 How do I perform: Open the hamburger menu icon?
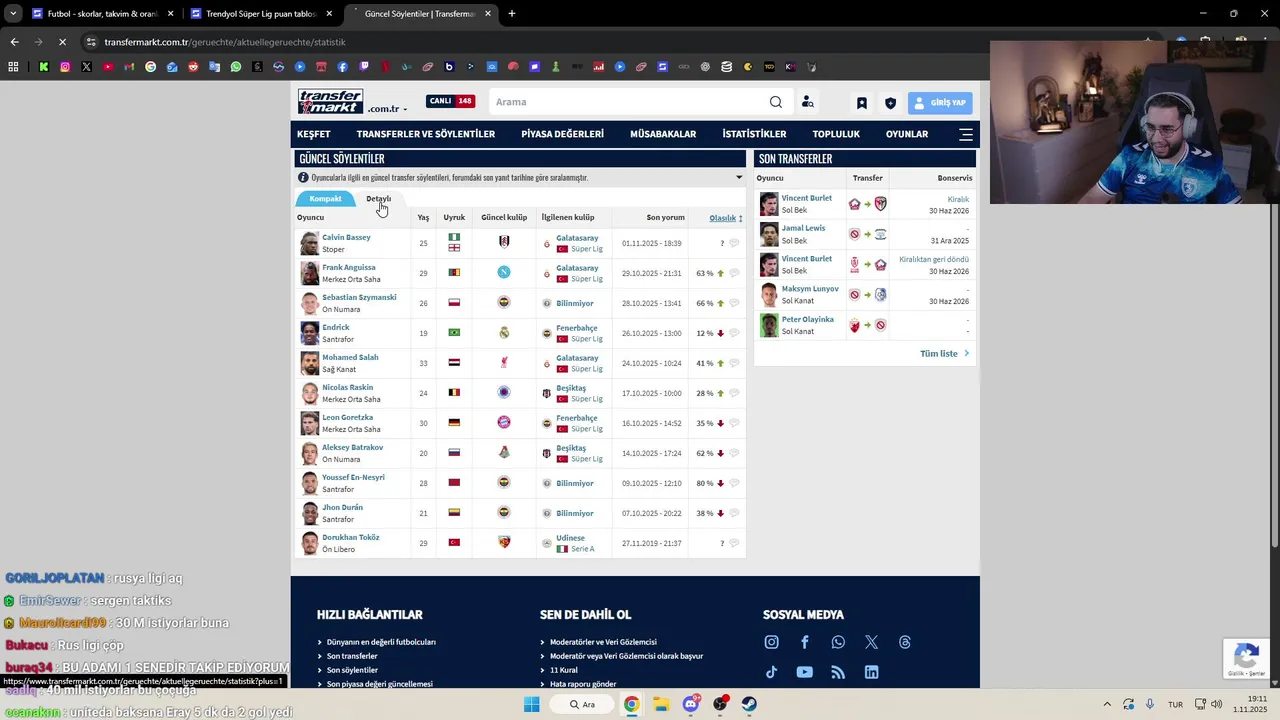pyautogui.click(x=965, y=134)
